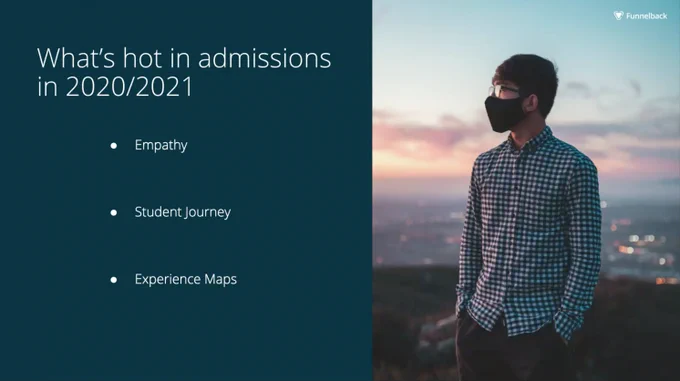Screen dimensions: 680x381
Task: Click the 'in 2020/2021' title line
Action: pyautogui.click(x=115, y=86)
